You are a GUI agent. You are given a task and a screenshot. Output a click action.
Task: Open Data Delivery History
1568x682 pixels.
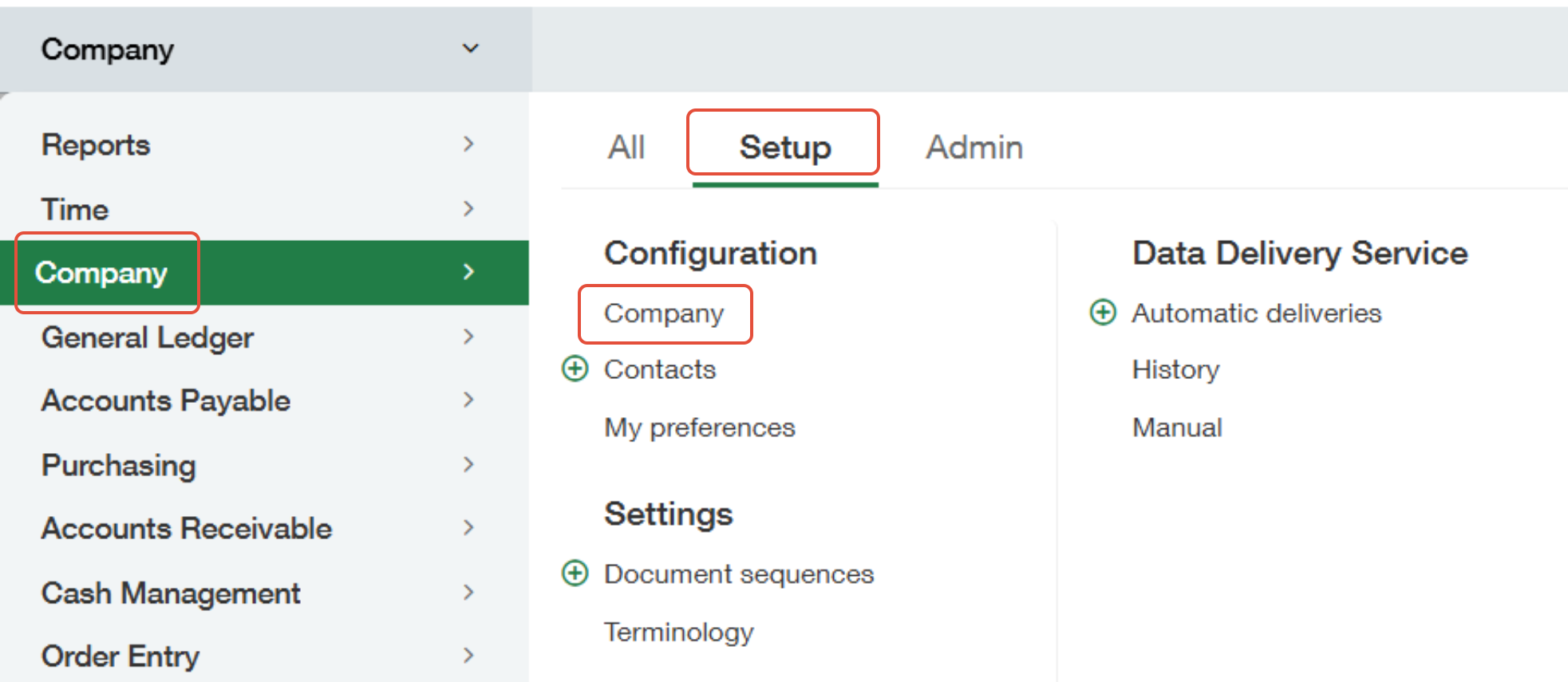1175,369
